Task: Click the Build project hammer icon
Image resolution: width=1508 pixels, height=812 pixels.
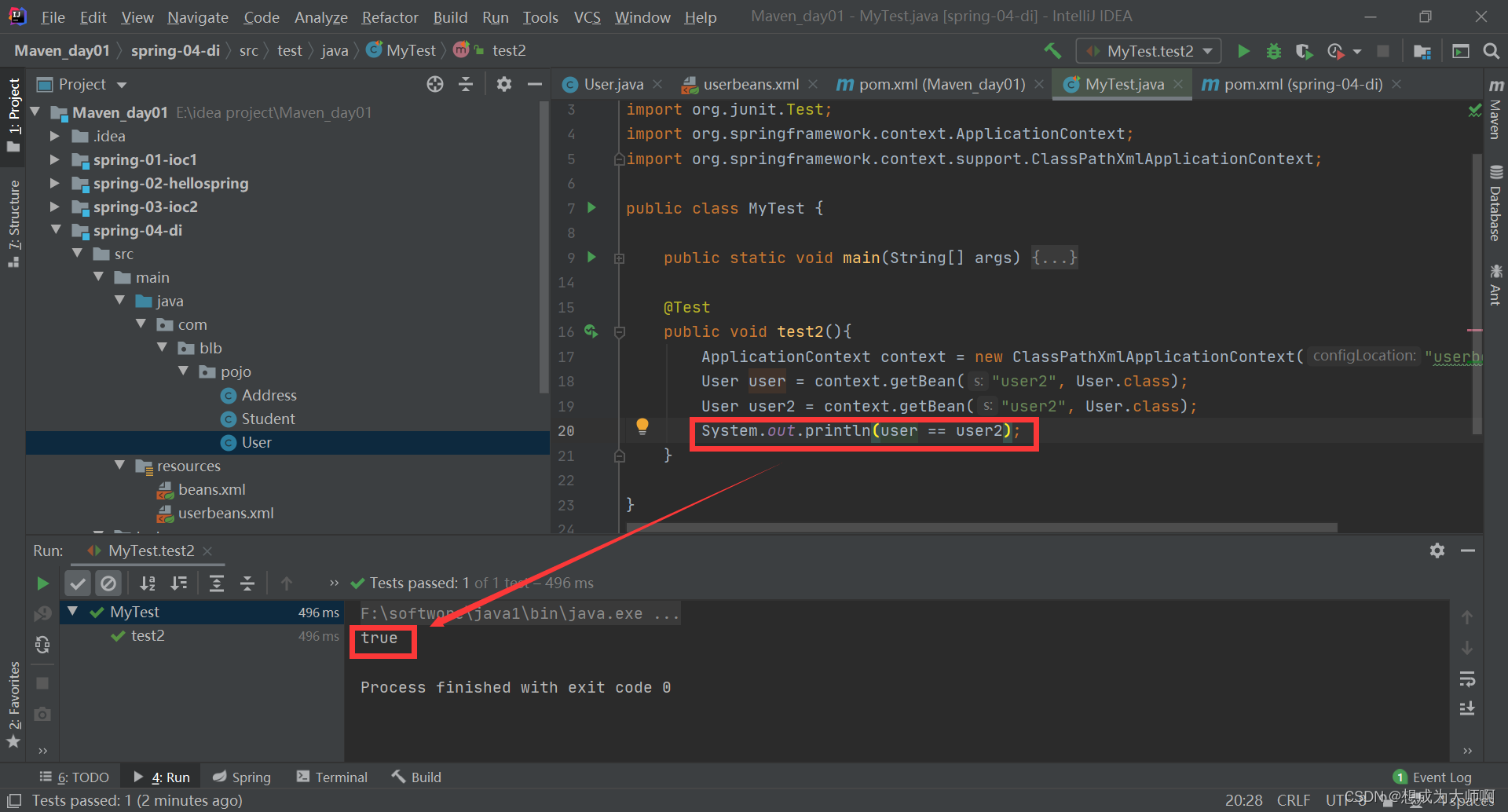Action: pyautogui.click(x=1052, y=51)
